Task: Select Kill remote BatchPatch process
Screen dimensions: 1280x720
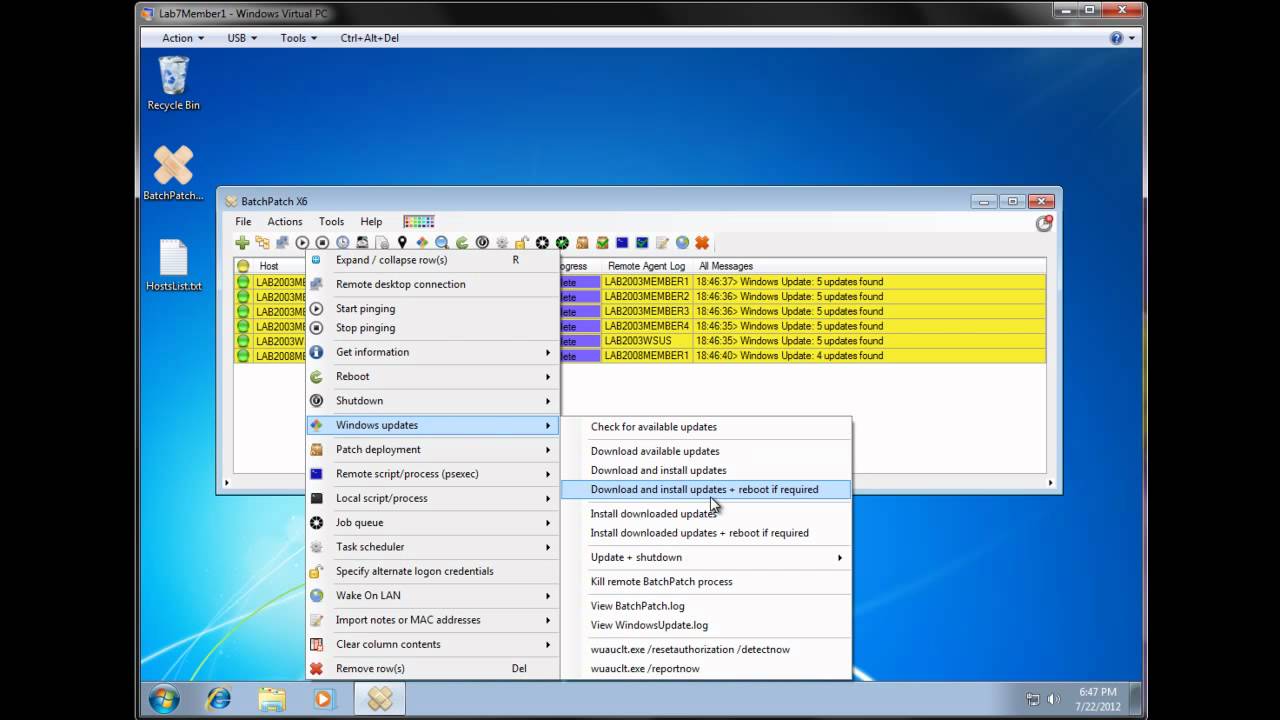Action: 706,581
